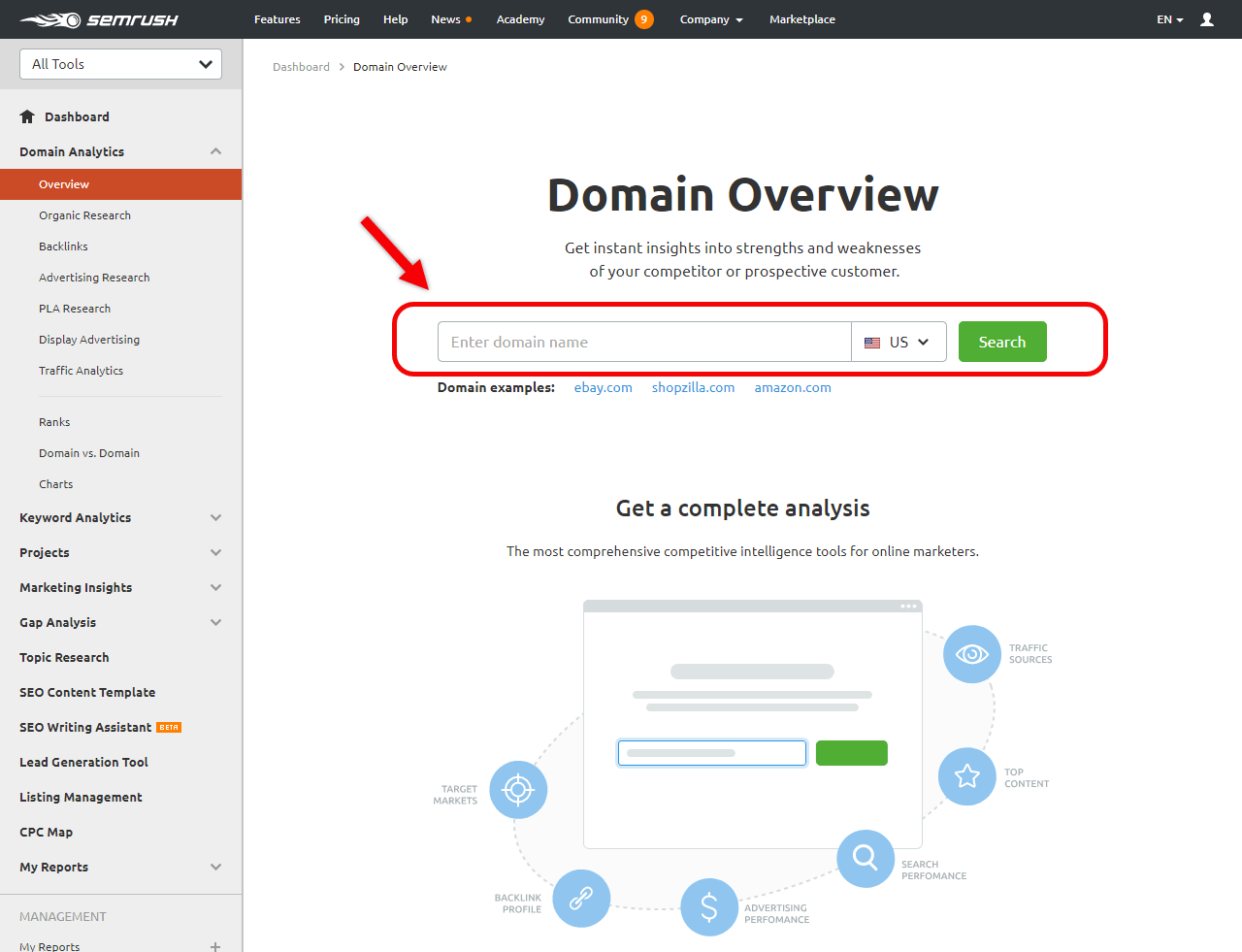1242x952 pixels.
Task: Click the Advertising Performance dollar icon
Action: tap(709, 907)
